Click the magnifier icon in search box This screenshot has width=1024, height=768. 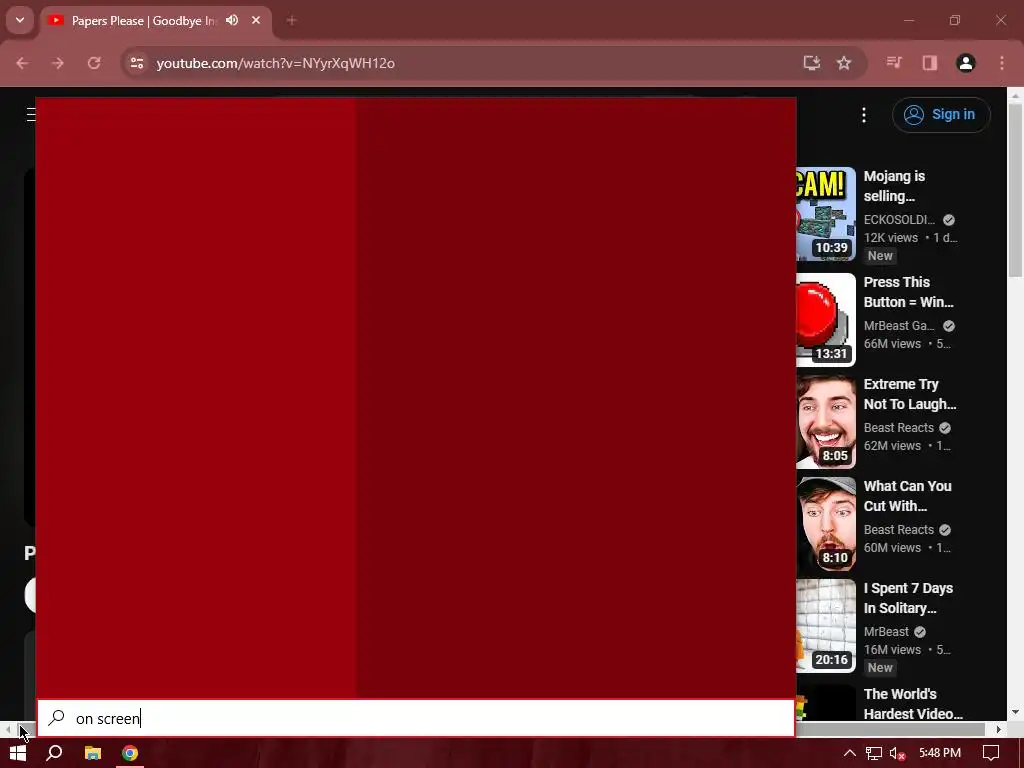(56, 718)
